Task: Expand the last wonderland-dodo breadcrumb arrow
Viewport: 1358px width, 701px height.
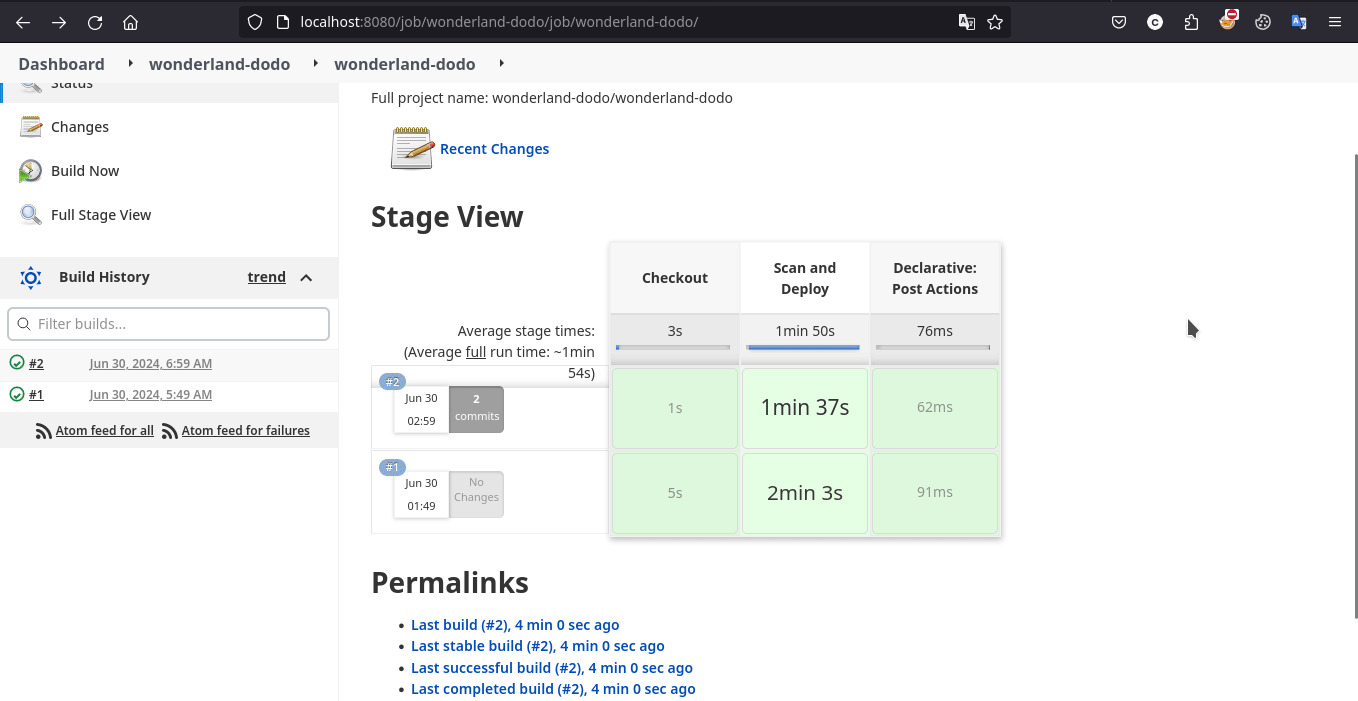Action: tap(501, 64)
